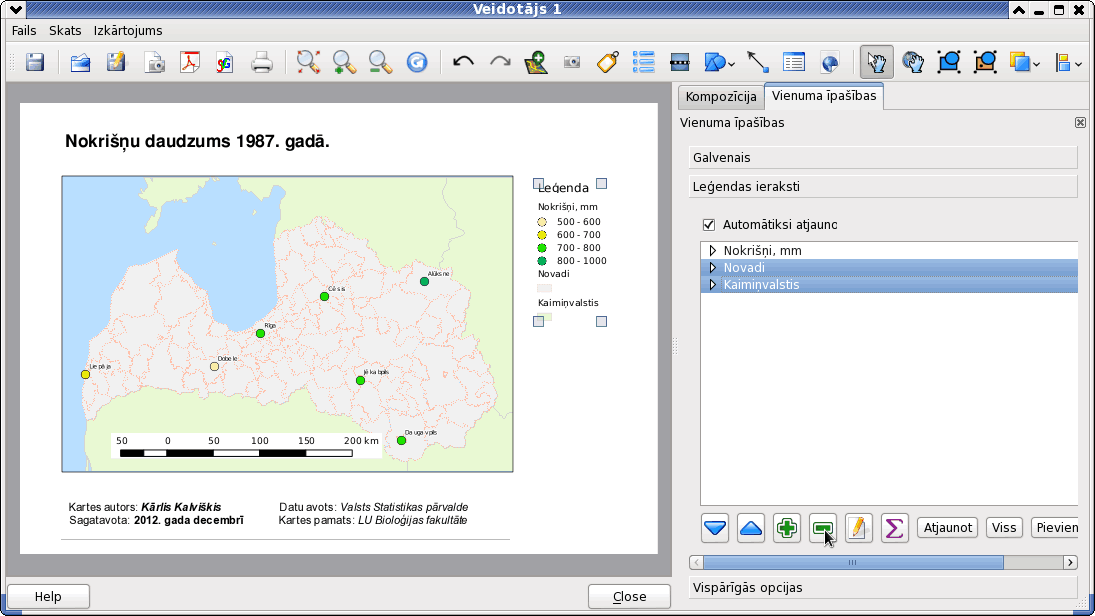Select the Add scalebar tool

tap(679, 63)
